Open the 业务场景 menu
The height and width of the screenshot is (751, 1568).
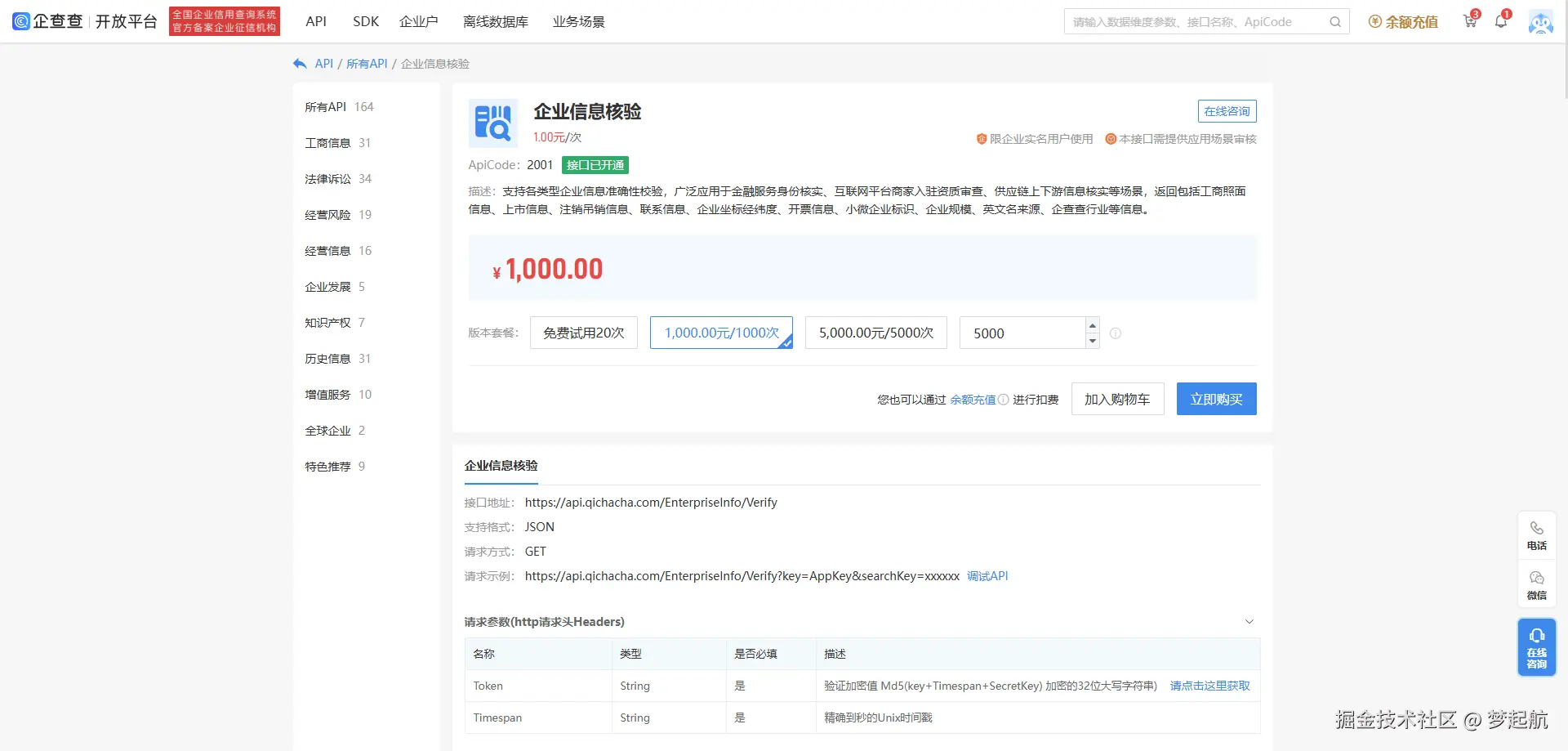point(579,21)
